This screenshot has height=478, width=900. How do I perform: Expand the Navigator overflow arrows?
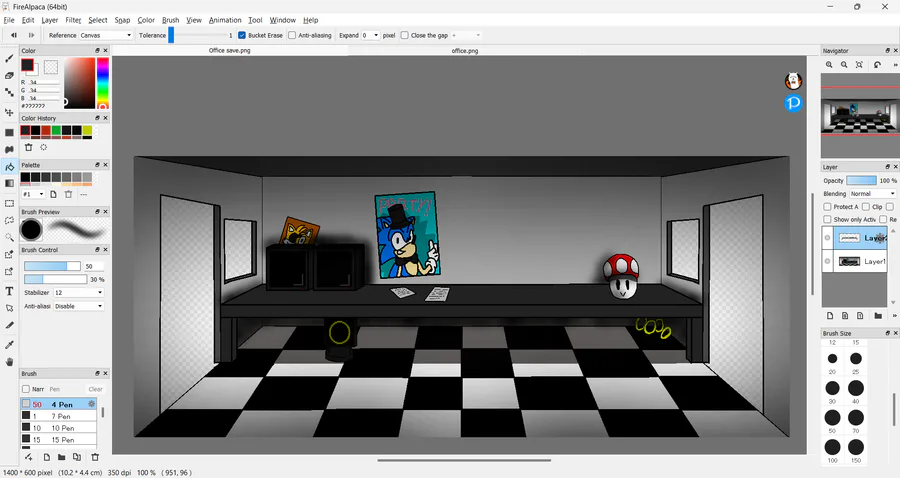(x=895, y=65)
